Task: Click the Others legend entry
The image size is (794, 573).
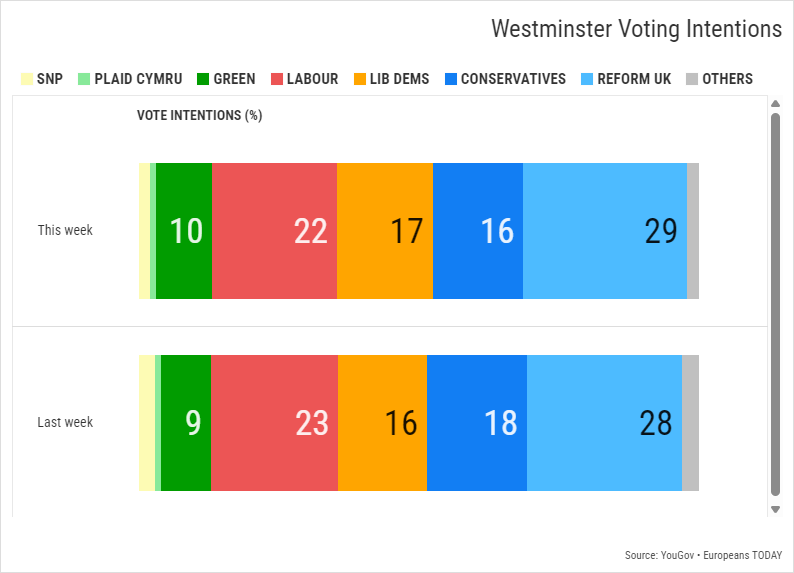Action: point(720,79)
